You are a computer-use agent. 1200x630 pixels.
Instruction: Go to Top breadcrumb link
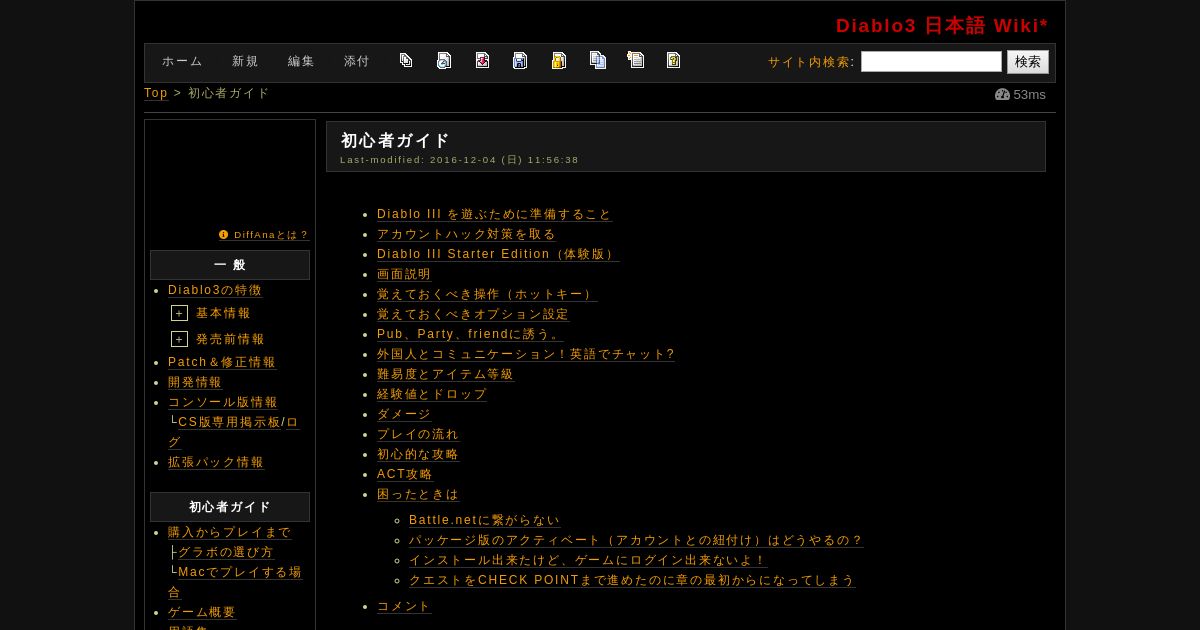click(156, 93)
